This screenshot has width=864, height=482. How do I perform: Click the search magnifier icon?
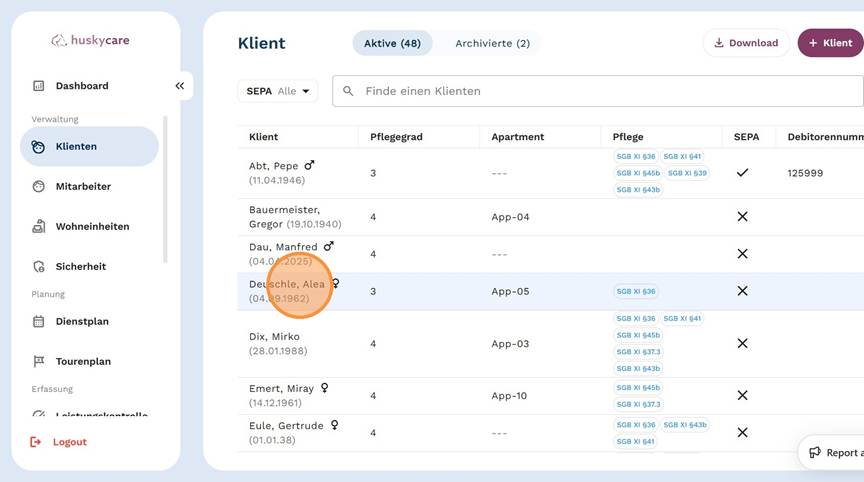348,91
